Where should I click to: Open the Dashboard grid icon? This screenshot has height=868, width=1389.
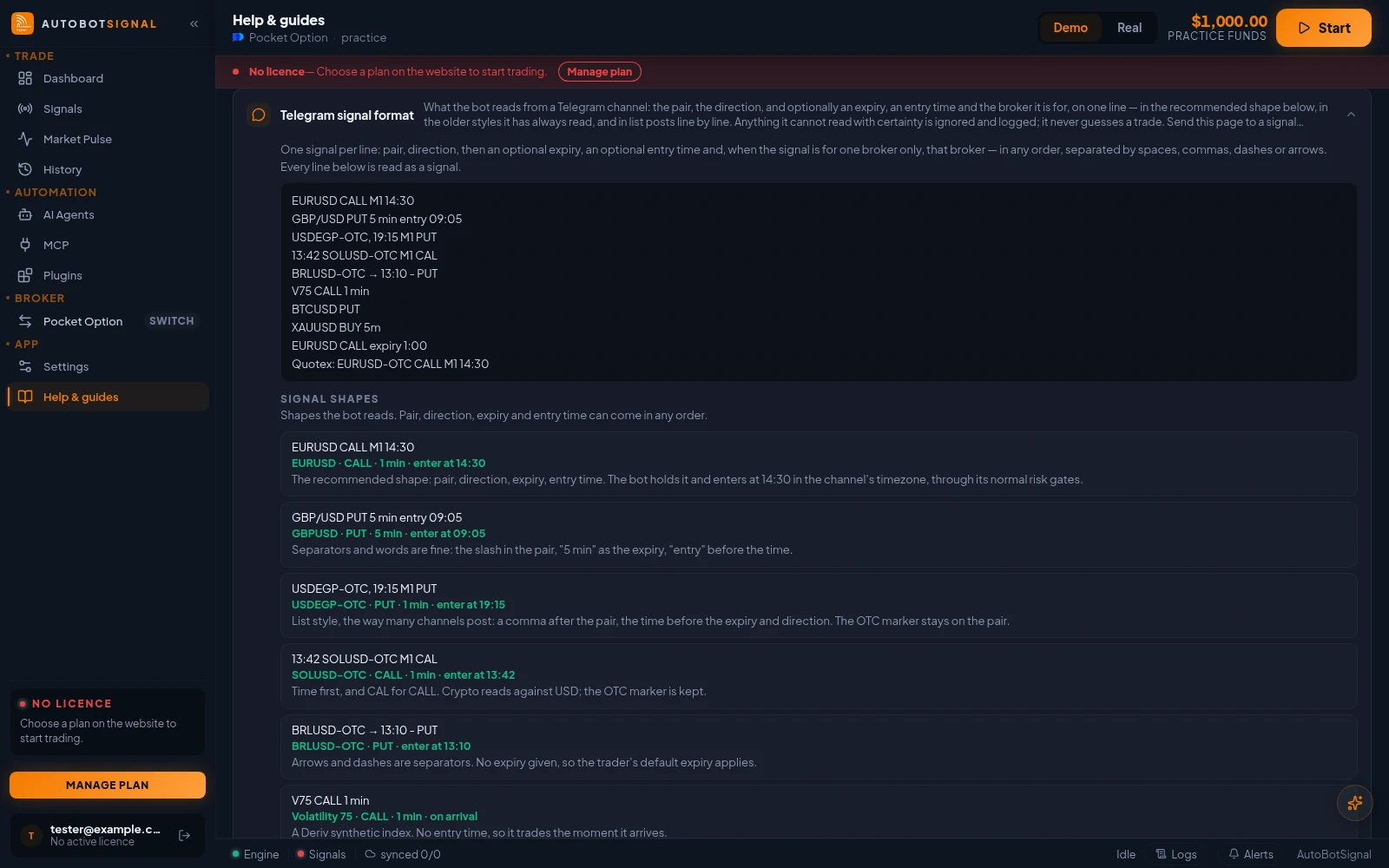click(x=25, y=78)
